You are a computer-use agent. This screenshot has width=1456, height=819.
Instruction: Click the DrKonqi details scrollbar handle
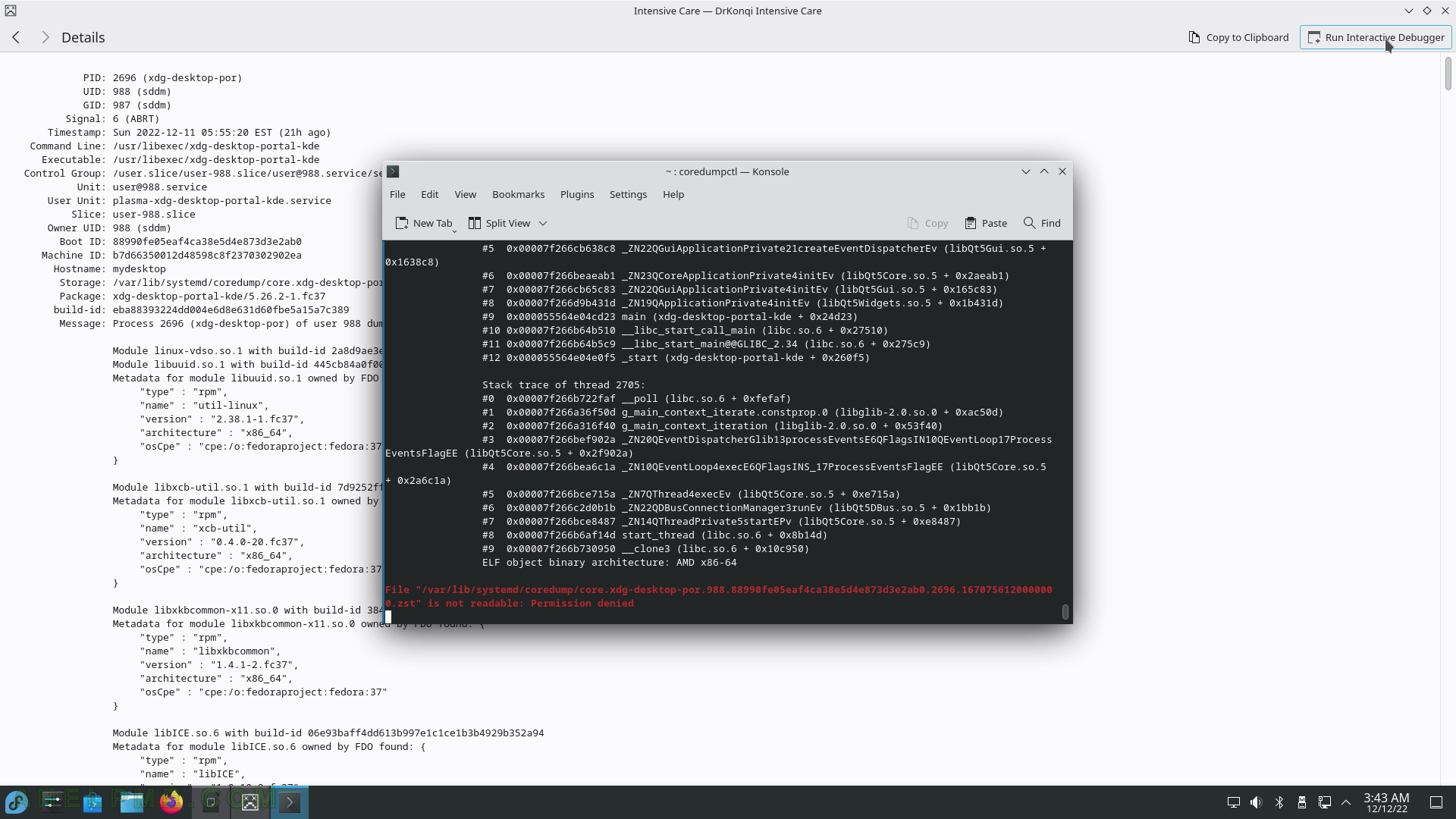click(x=1448, y=74)
